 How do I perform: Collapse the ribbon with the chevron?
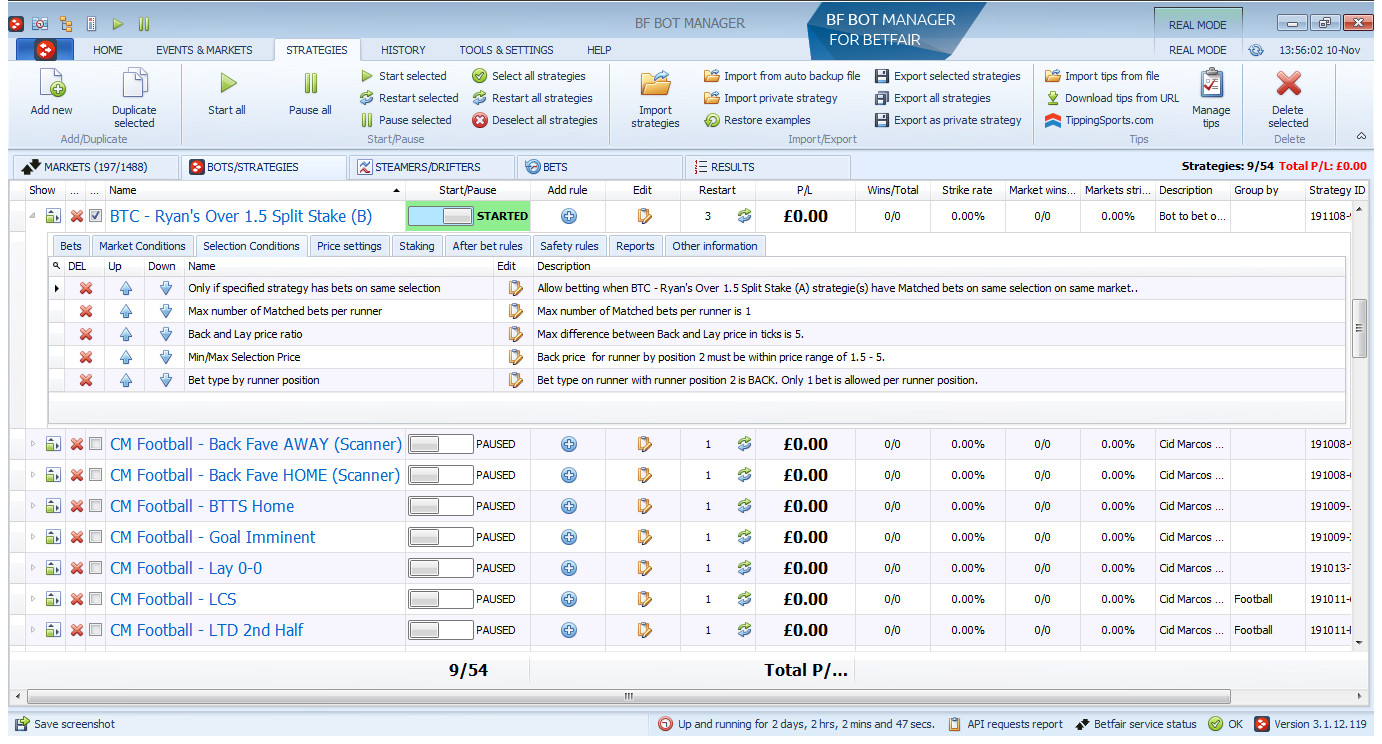[1361, 136]
